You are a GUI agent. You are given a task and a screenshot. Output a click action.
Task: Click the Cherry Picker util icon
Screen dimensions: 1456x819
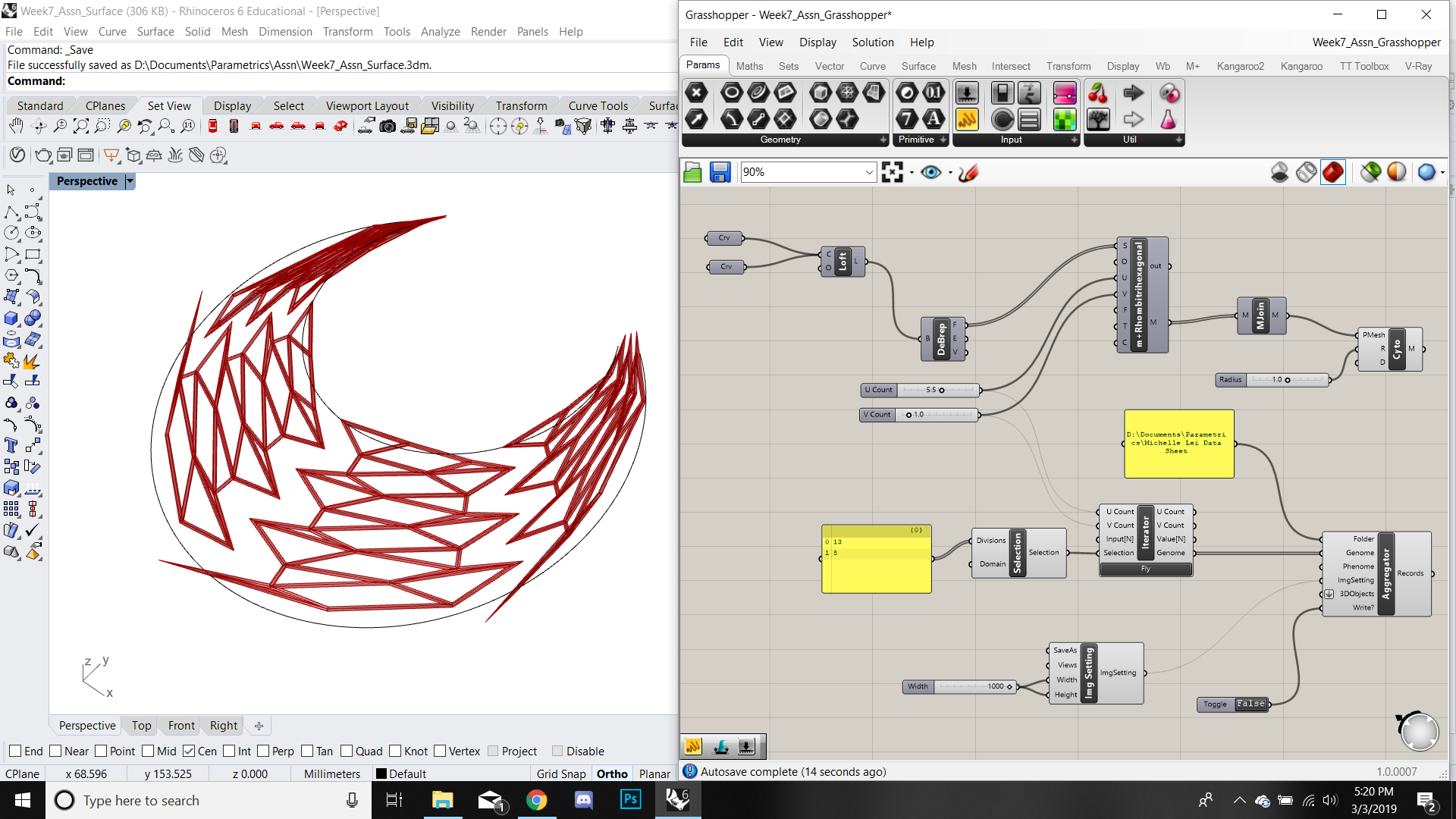click(1097, 93)
